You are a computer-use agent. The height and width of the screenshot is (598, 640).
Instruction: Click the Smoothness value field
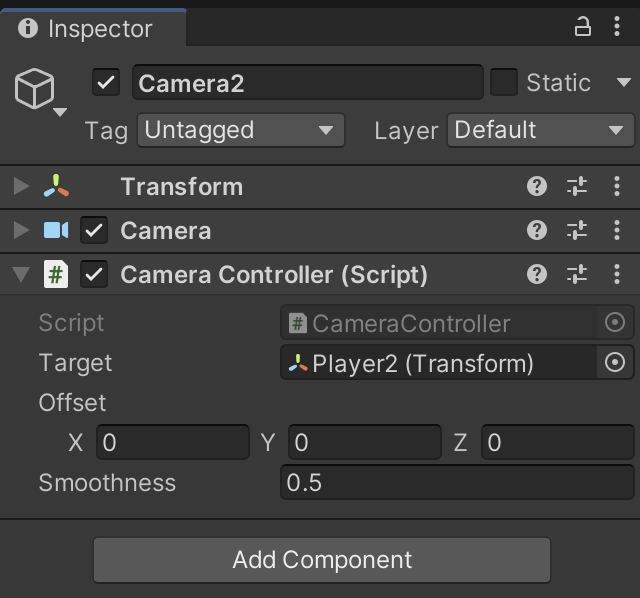point(457,483)
